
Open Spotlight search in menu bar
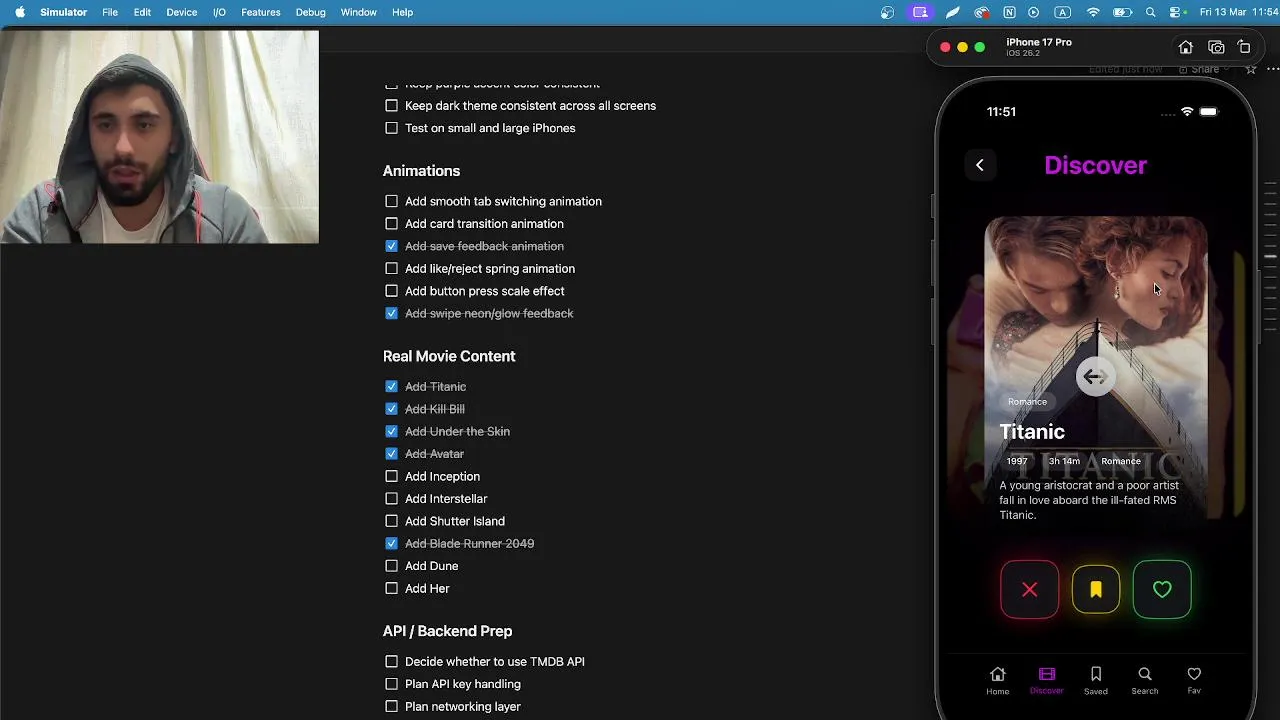[1151, 12]
